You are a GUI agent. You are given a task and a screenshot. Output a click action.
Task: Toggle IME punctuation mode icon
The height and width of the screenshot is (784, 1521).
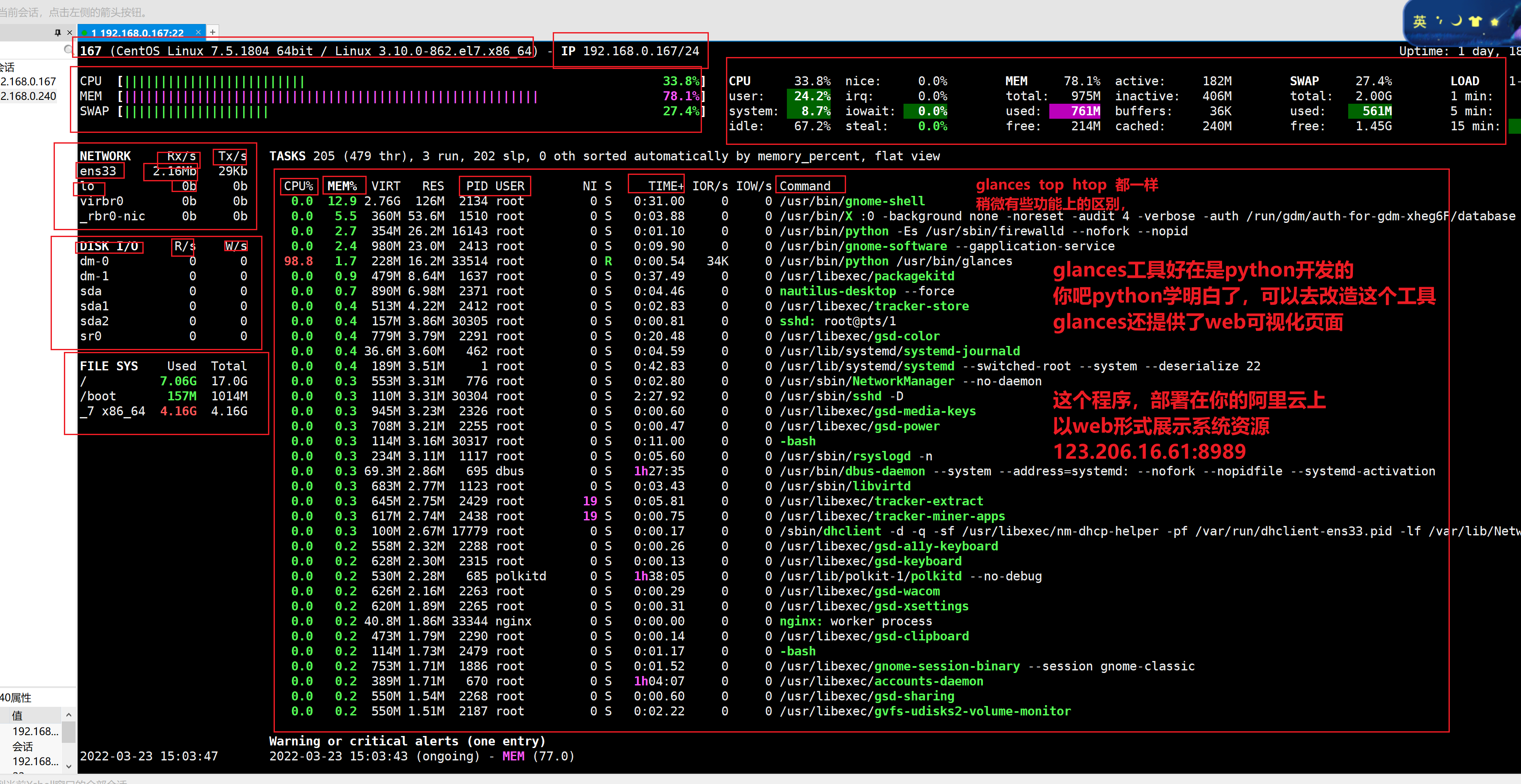point(1439,21)
